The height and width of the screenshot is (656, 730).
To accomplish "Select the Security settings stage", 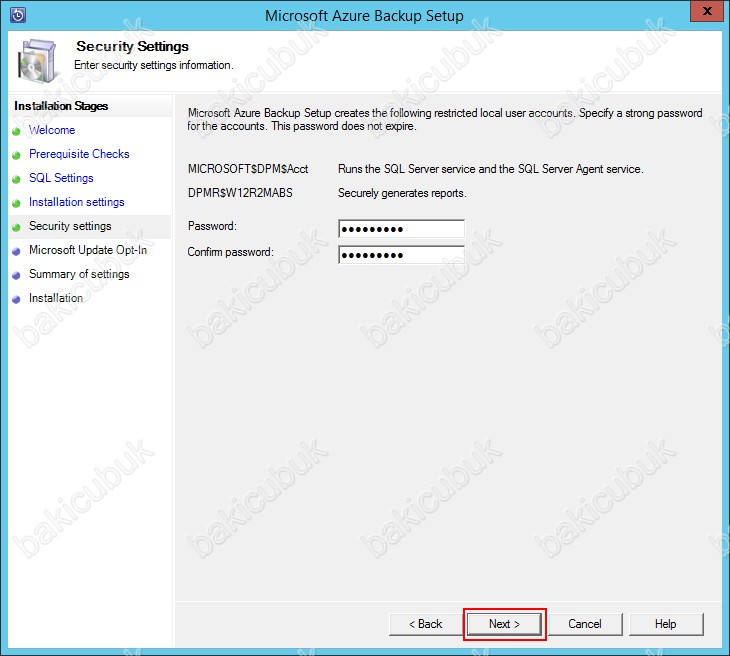I will [70, 226].
